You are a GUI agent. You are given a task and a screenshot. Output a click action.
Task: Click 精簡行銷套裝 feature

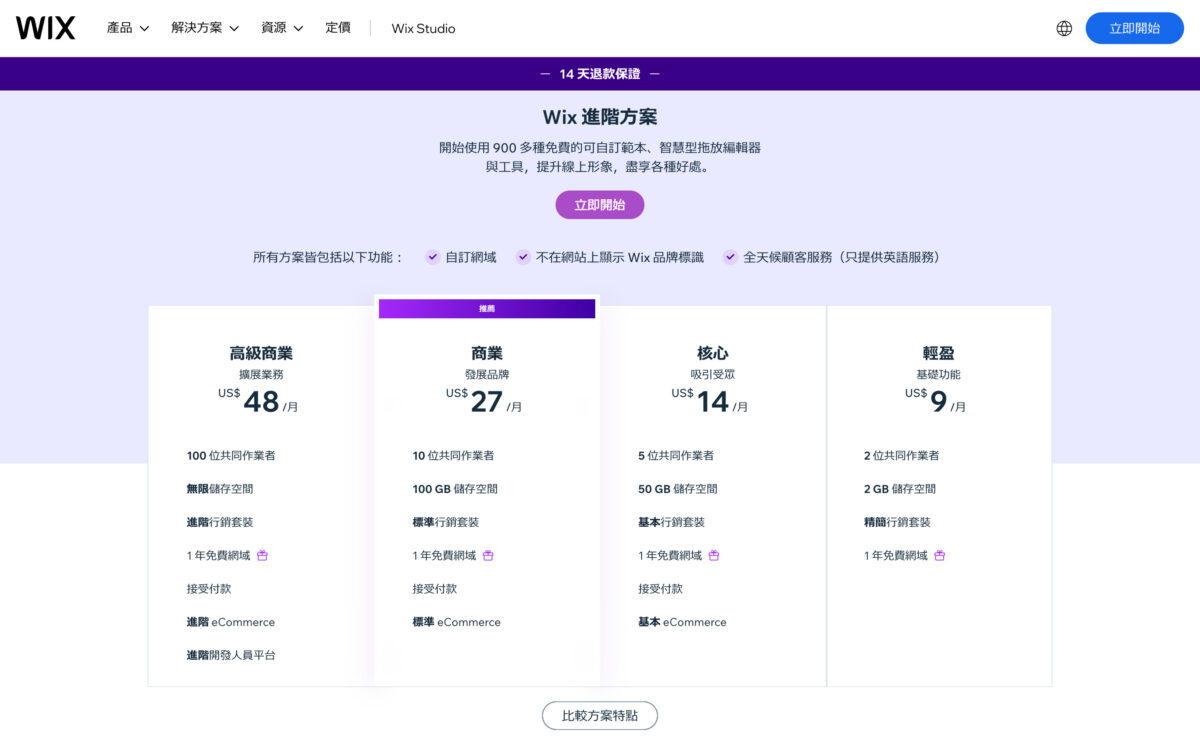tap(898, 522)
